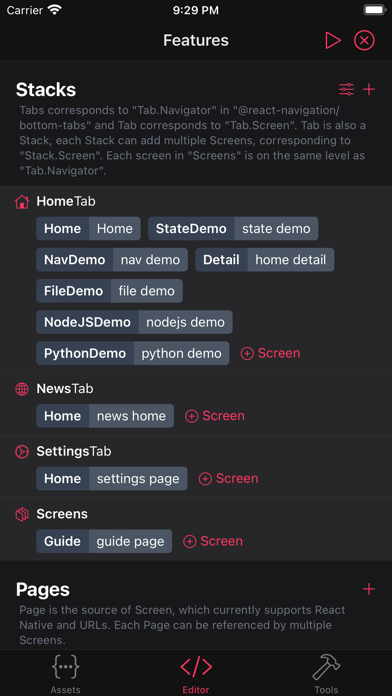Screen dimensions: 392x696
Task: Open the PythonDemo screen chip
Action: coord(133,353)
